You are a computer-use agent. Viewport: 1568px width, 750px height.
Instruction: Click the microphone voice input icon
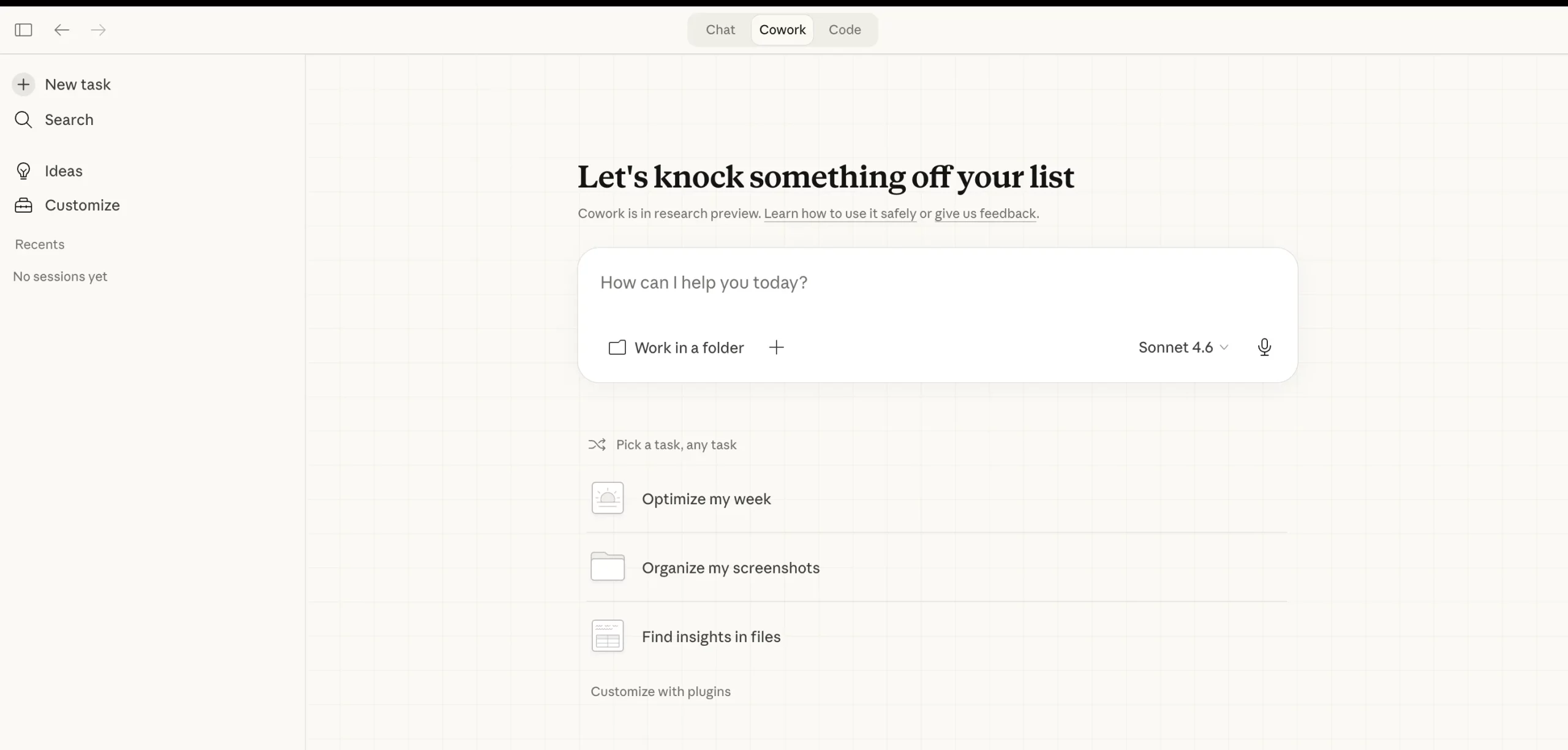coord(1264,347)
